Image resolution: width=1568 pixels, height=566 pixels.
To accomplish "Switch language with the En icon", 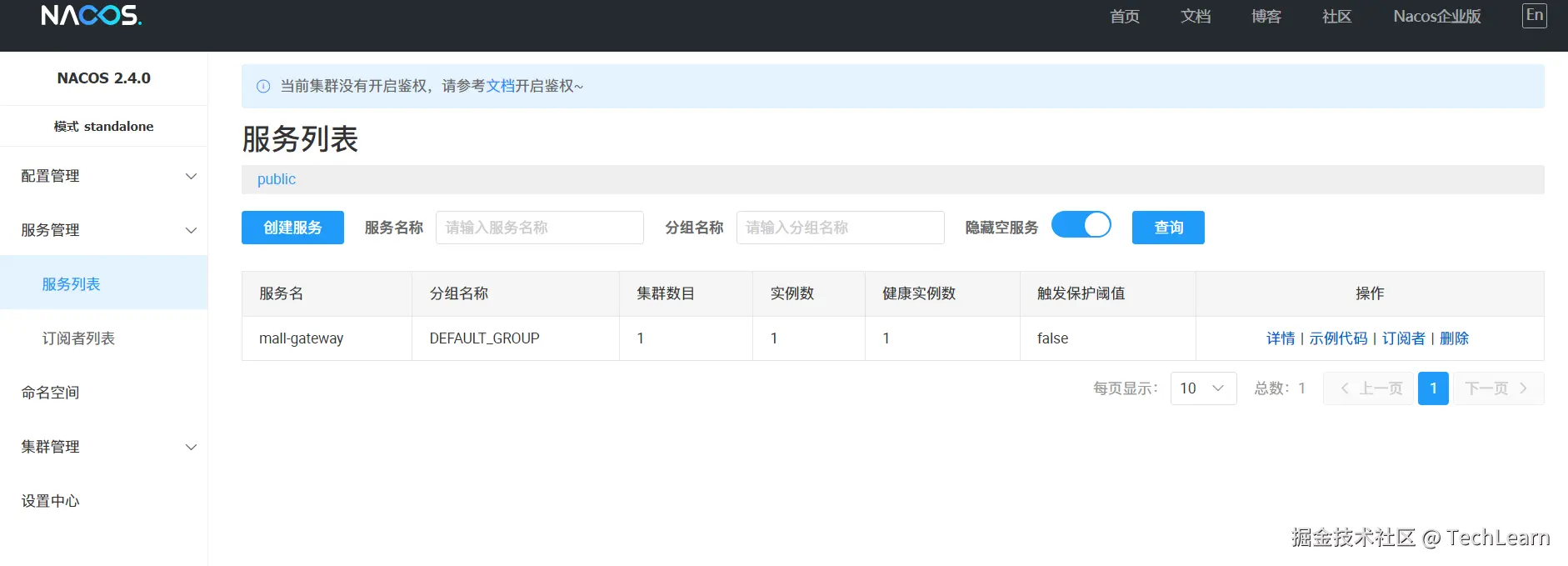I will pyautogui.click(x=1534, y=16).
